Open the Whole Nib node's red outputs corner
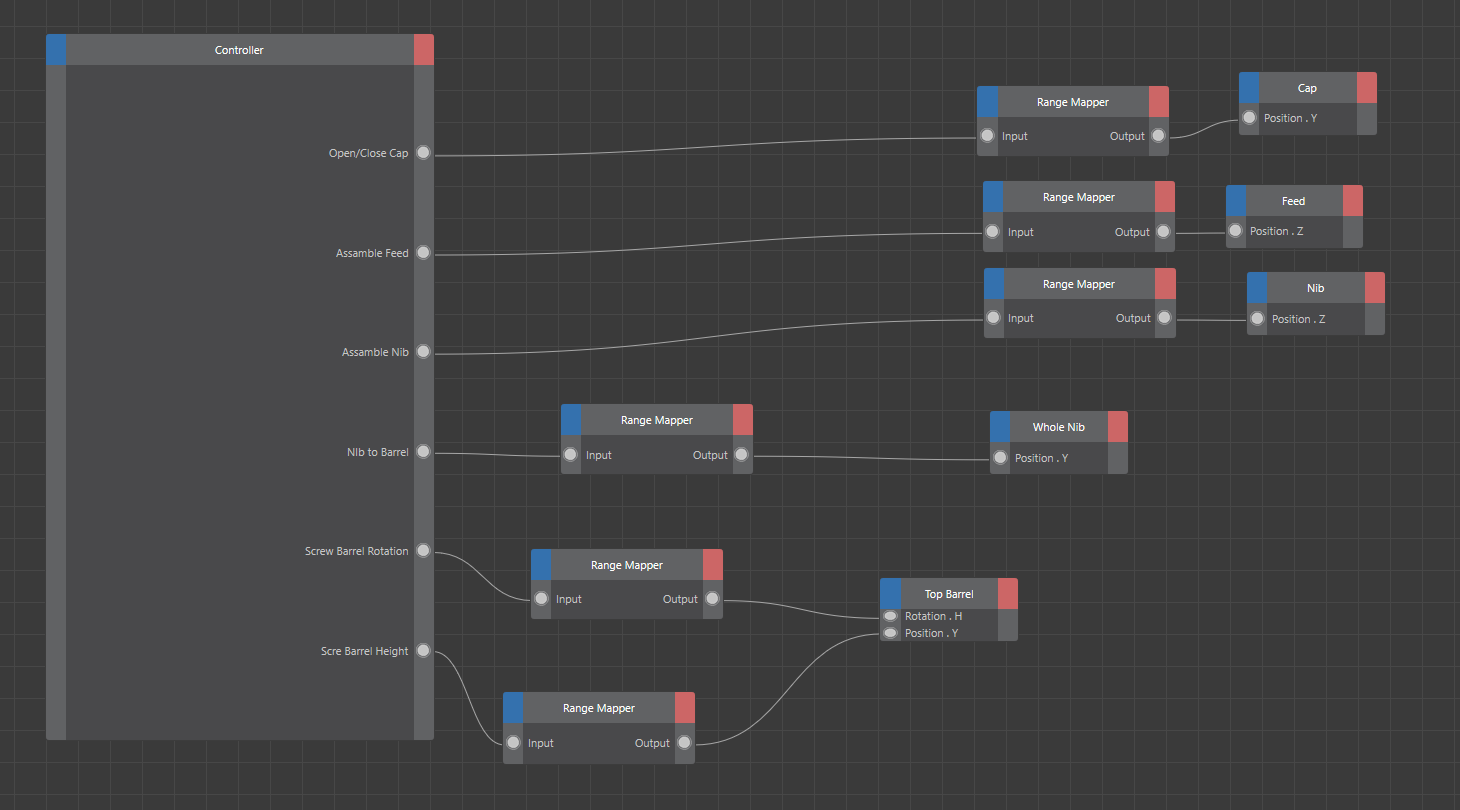The image size is (1460, 810). (1118, 427)
